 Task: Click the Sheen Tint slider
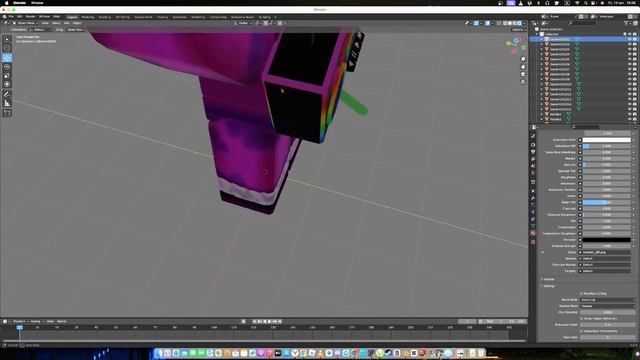point(606,202)
